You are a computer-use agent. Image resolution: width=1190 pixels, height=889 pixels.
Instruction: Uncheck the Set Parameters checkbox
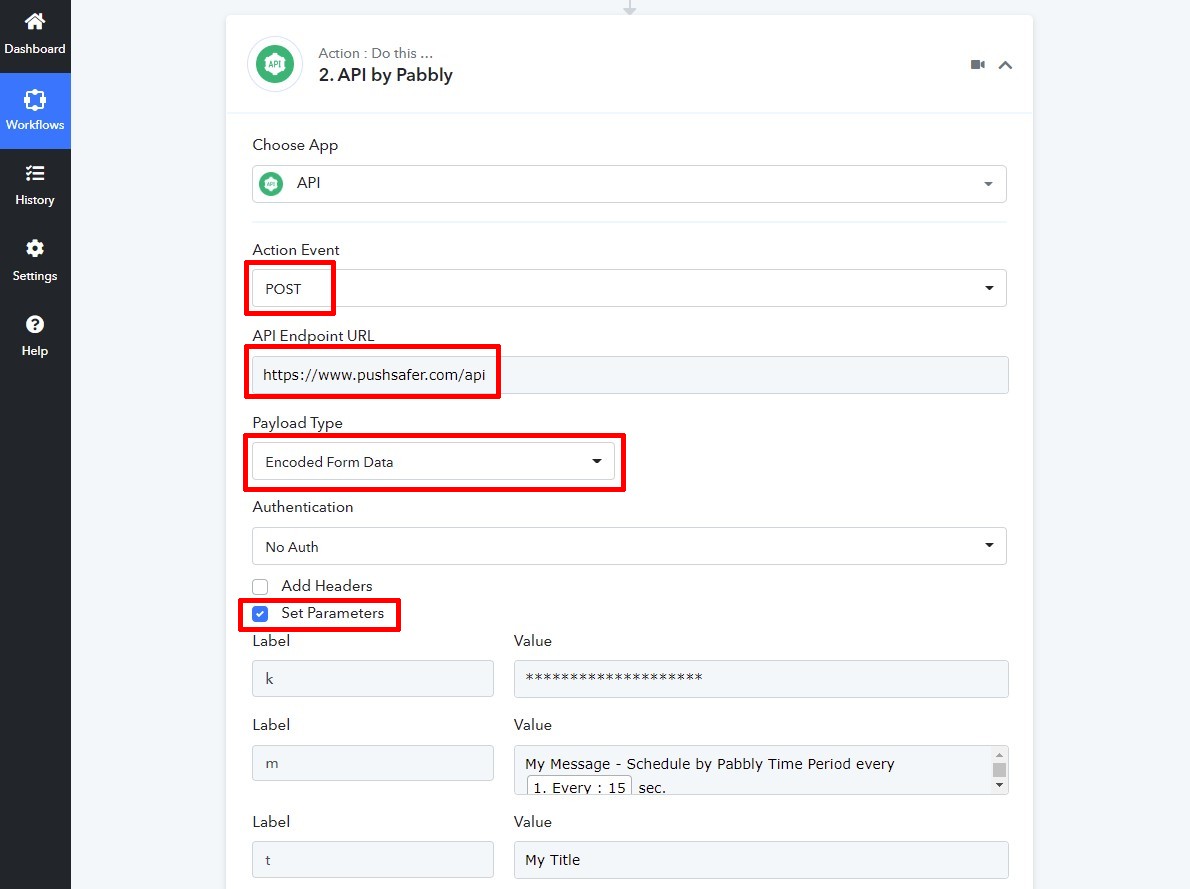coord(260,613)
